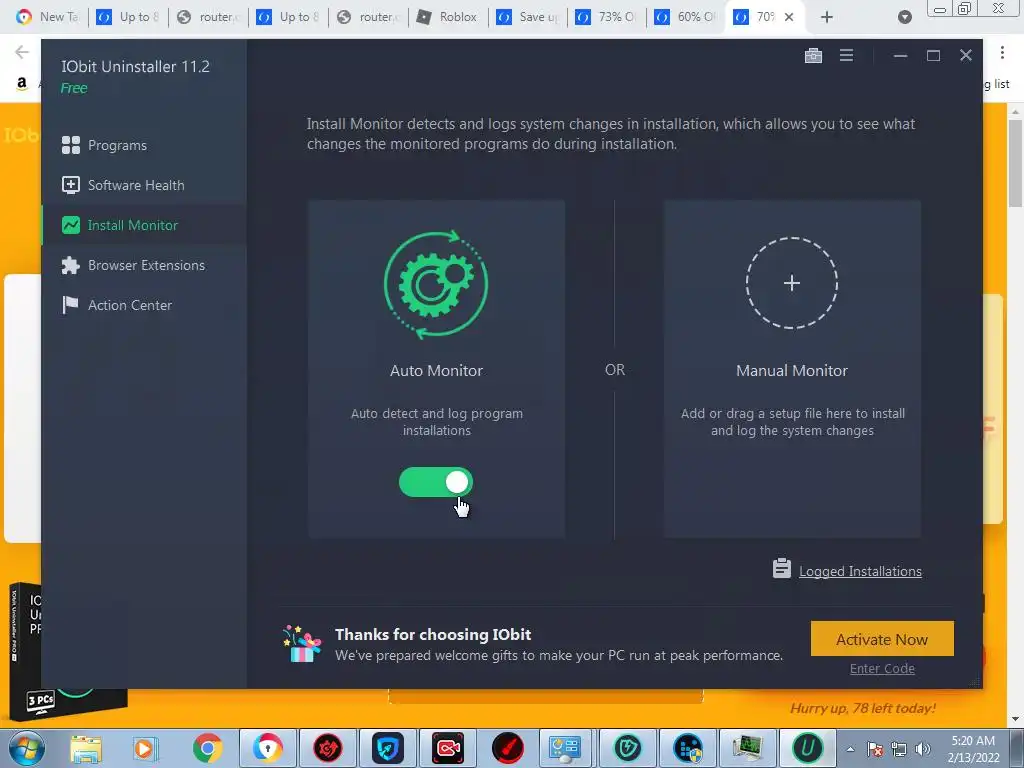
Task: Click the Enter Code link
Action: 882,668
